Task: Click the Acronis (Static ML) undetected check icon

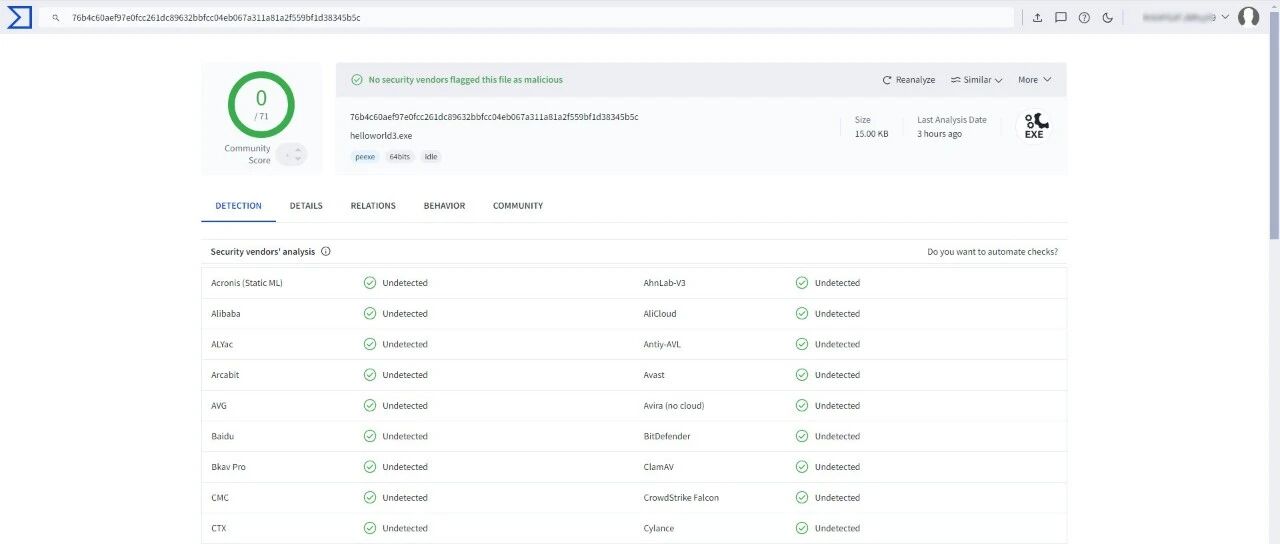Action: pyautogui.click(x=370, y=283)
